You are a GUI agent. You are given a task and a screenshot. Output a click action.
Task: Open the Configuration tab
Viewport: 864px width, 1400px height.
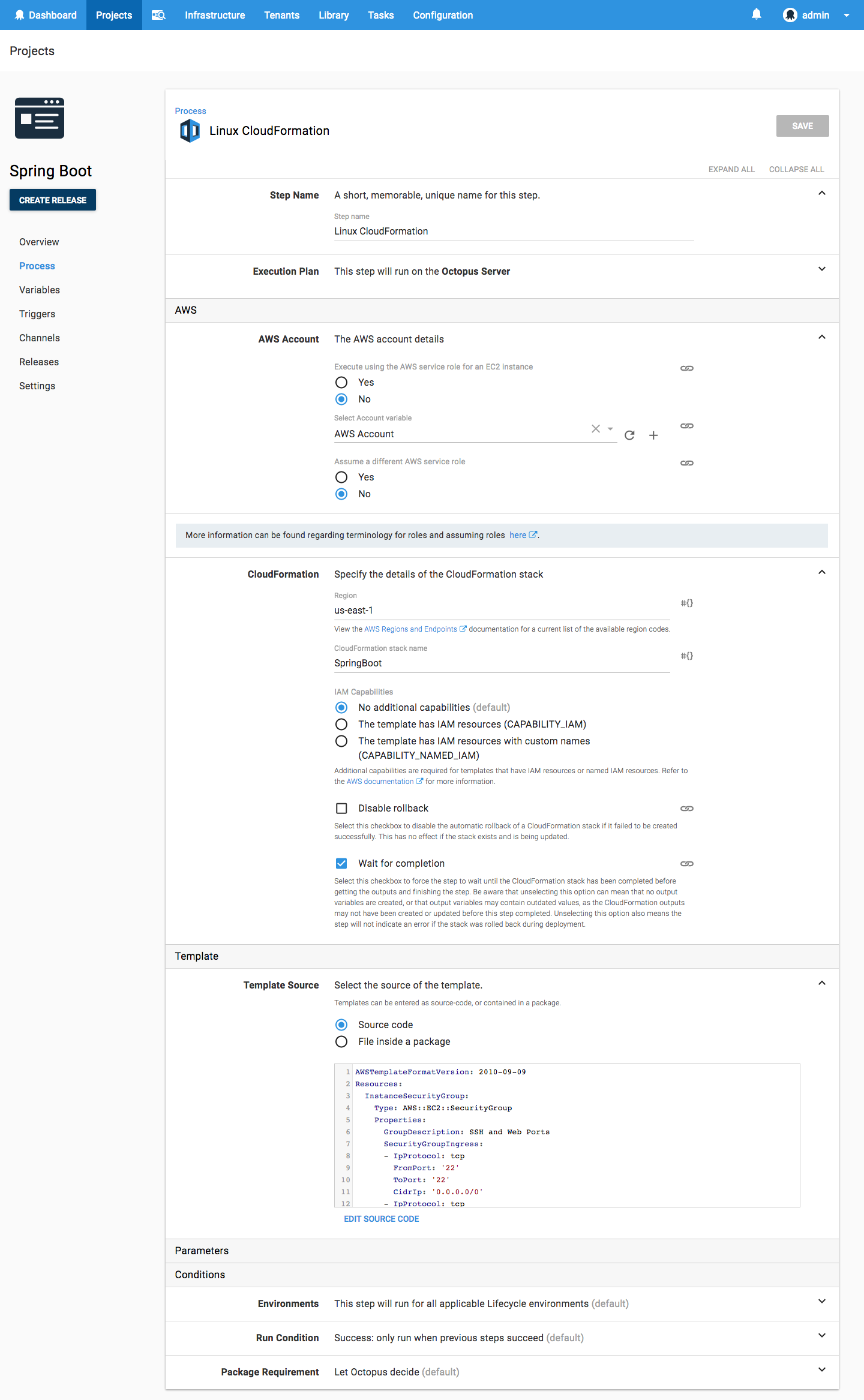[x=443, y=15]
